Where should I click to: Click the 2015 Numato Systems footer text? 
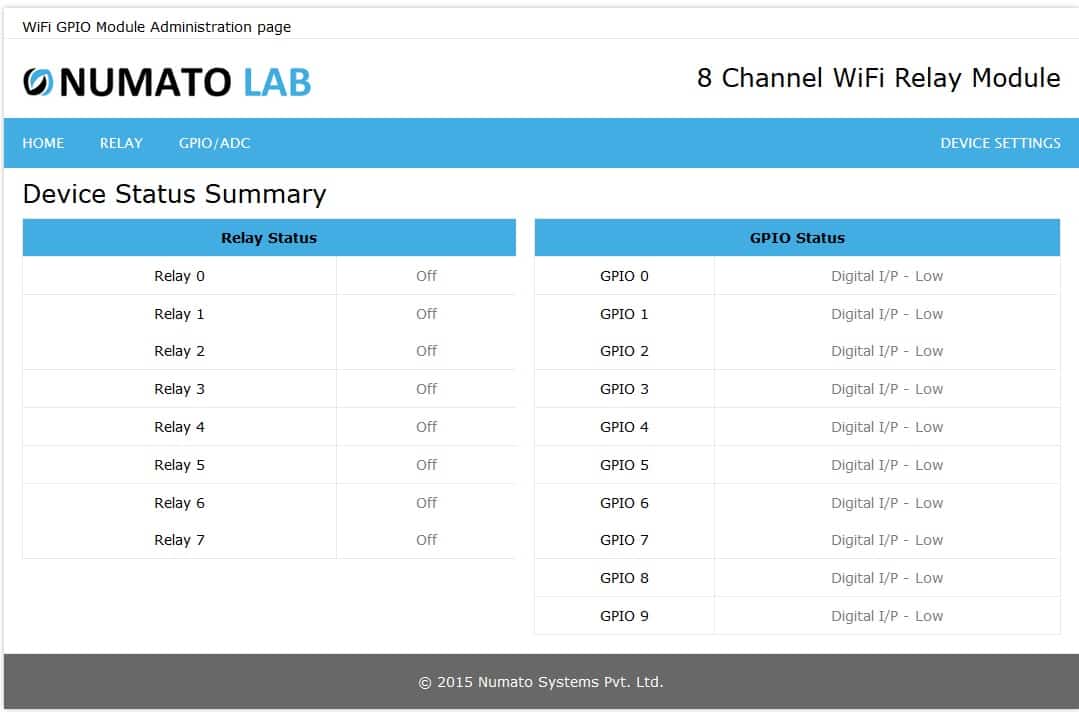(x=541, y=681)
